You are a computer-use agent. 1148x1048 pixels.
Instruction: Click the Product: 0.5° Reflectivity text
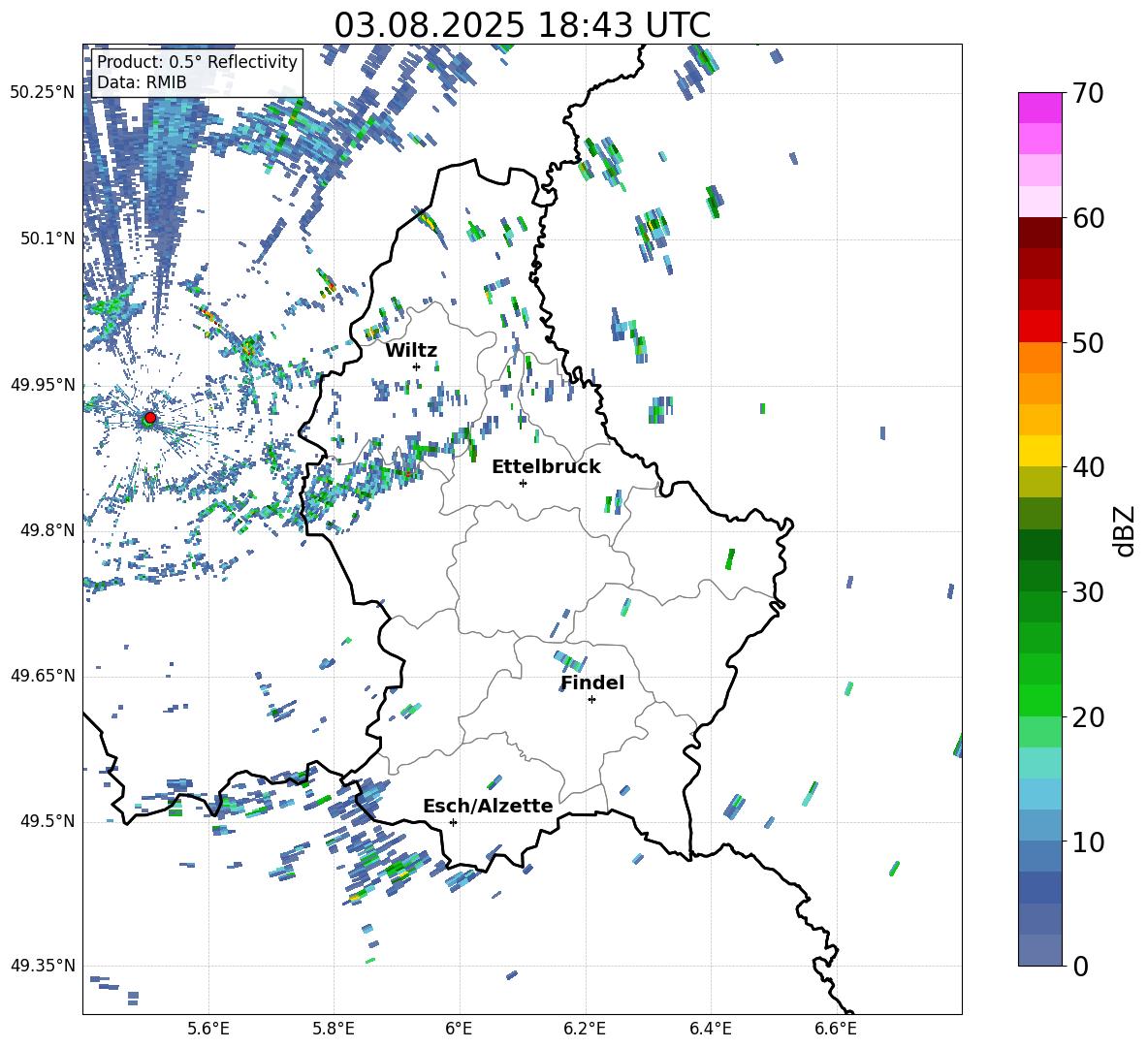coord(197,61)
